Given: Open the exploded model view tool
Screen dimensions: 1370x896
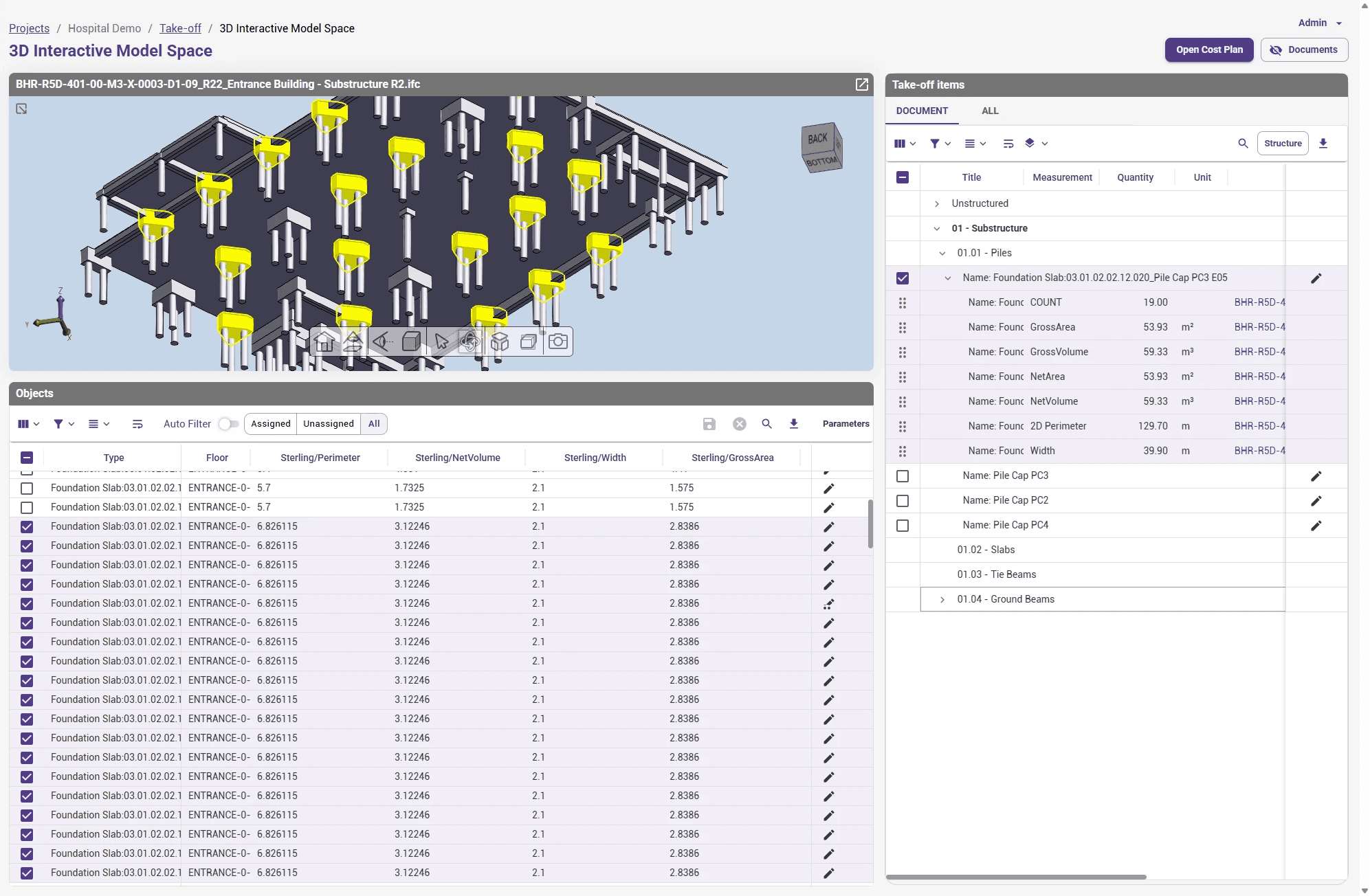Looking at the screenshot, I should click(x=500, y=341).
